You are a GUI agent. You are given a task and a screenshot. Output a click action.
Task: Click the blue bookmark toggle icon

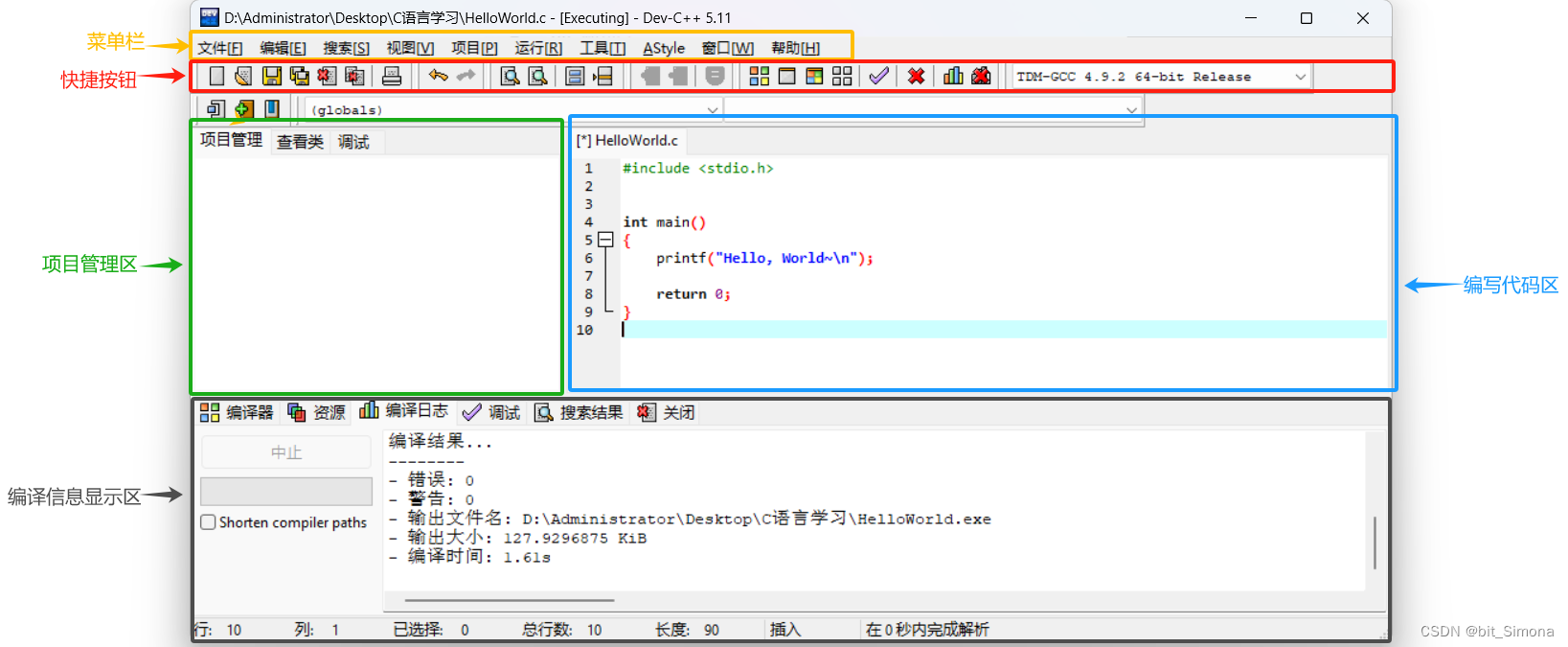point(272,109)
